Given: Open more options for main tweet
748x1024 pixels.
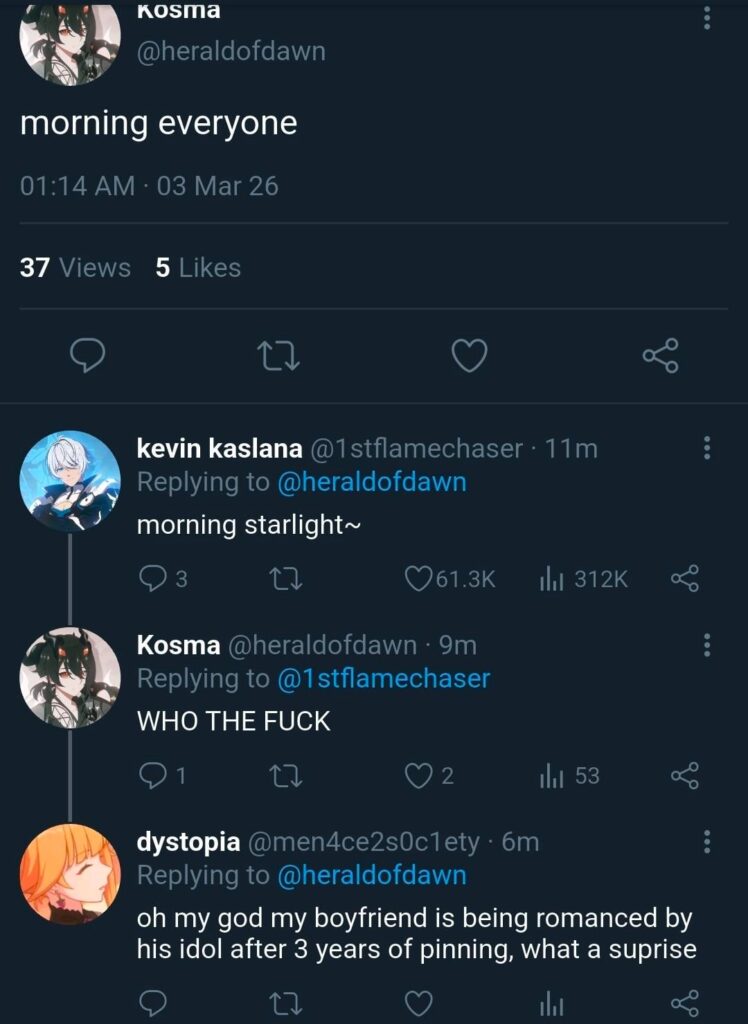Looking at the screenshot, I should (x=707, y=18).
